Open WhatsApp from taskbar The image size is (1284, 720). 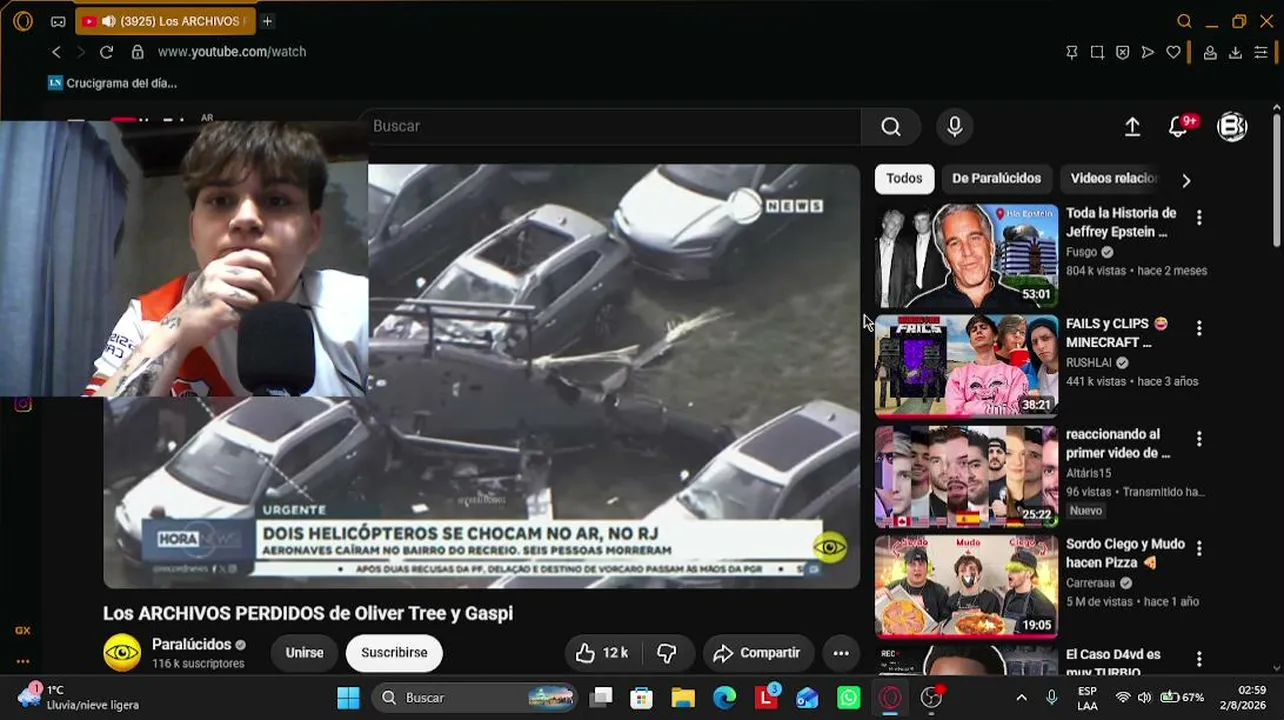[x=848, y=697]
